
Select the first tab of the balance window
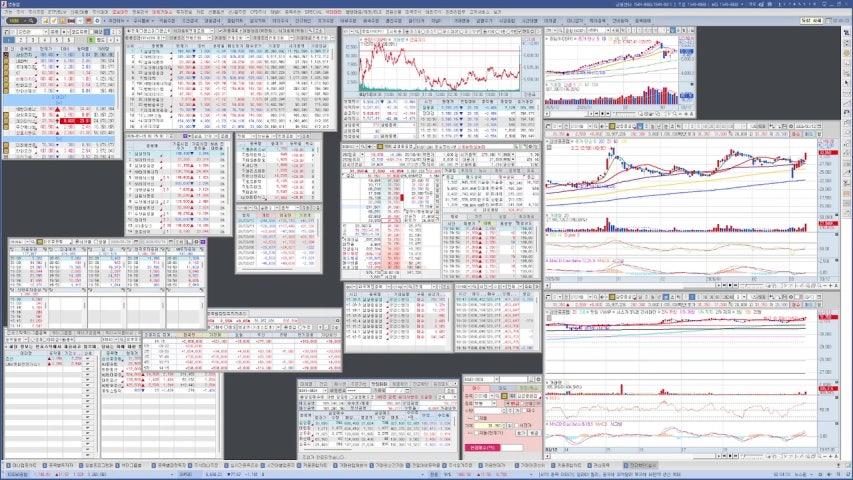pyautogui.click(x=306, y=384)
